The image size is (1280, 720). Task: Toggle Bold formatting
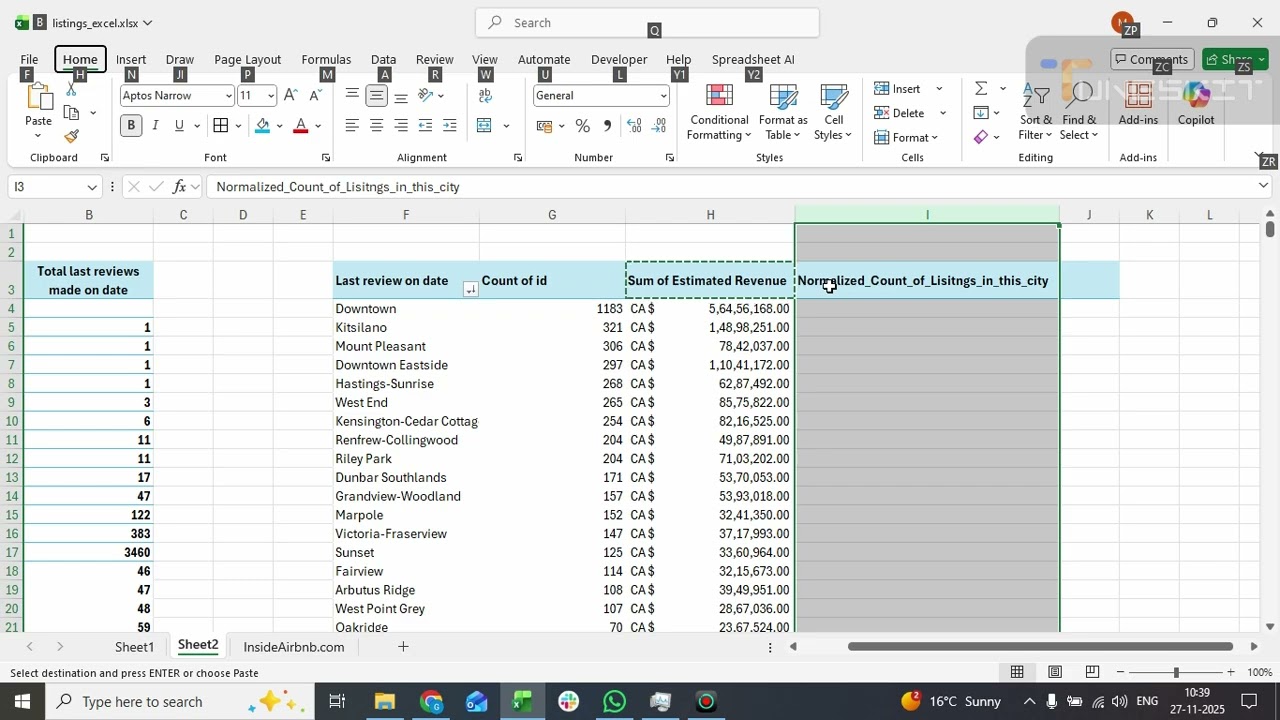131,126
